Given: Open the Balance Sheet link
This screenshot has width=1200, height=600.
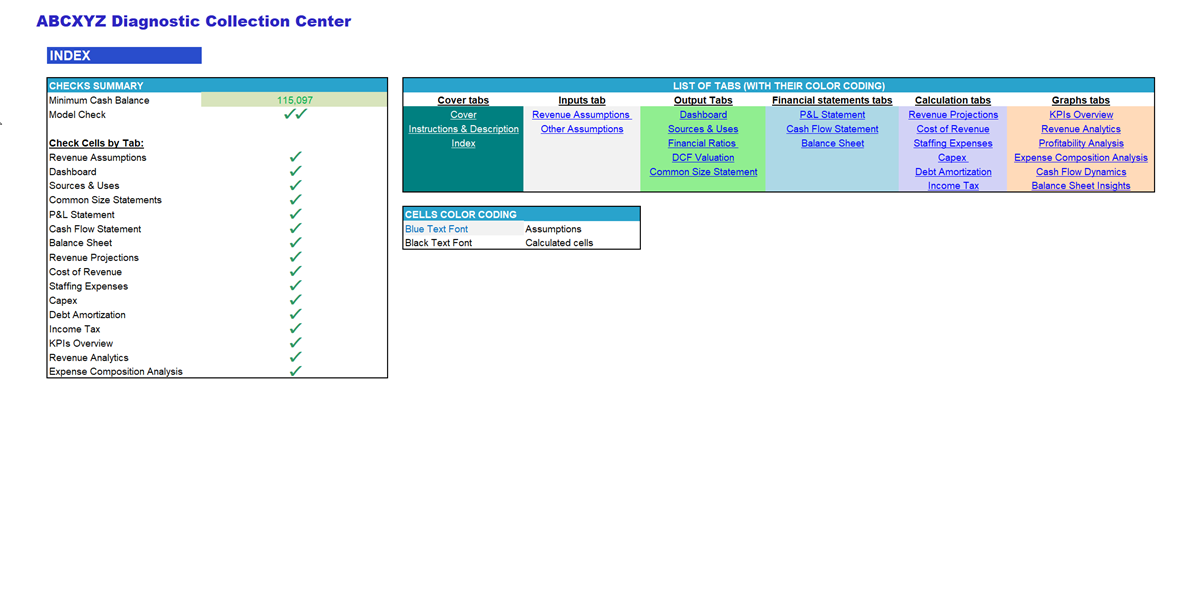Looking at the screenshot, I should pos(832,143).
